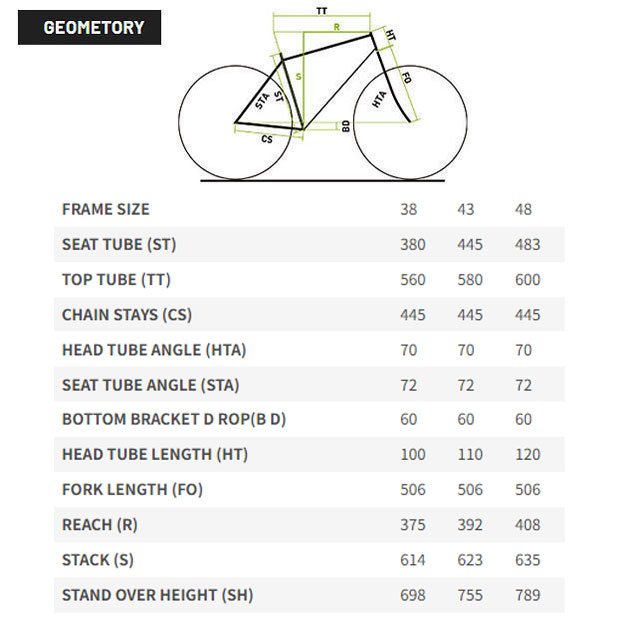Click the REACH value 375
The height and width of the screenshot is (620, 620).
(x=412, y=525)
